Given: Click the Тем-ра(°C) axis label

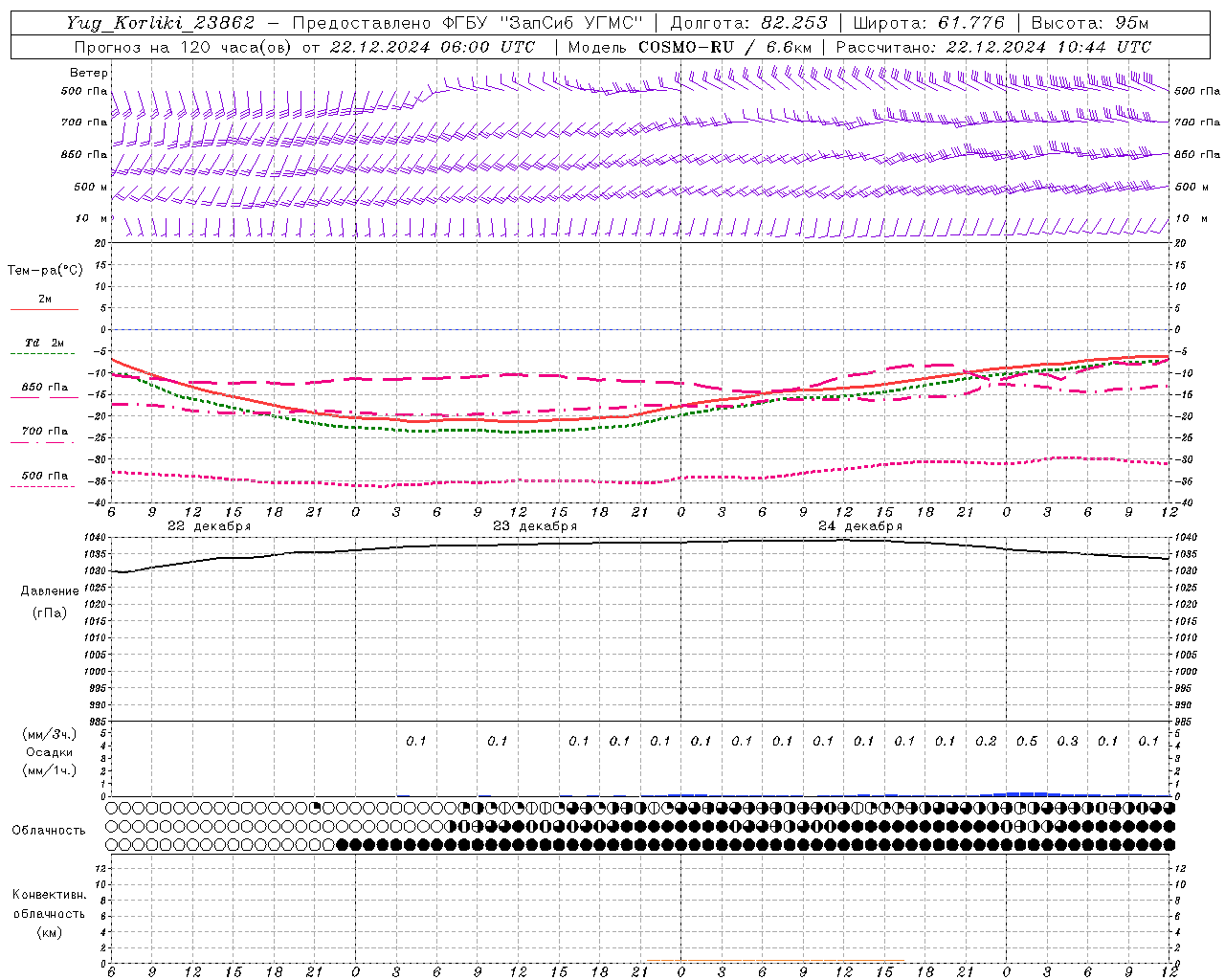Looking at the screenshot, I should click(x=45, y=271).
